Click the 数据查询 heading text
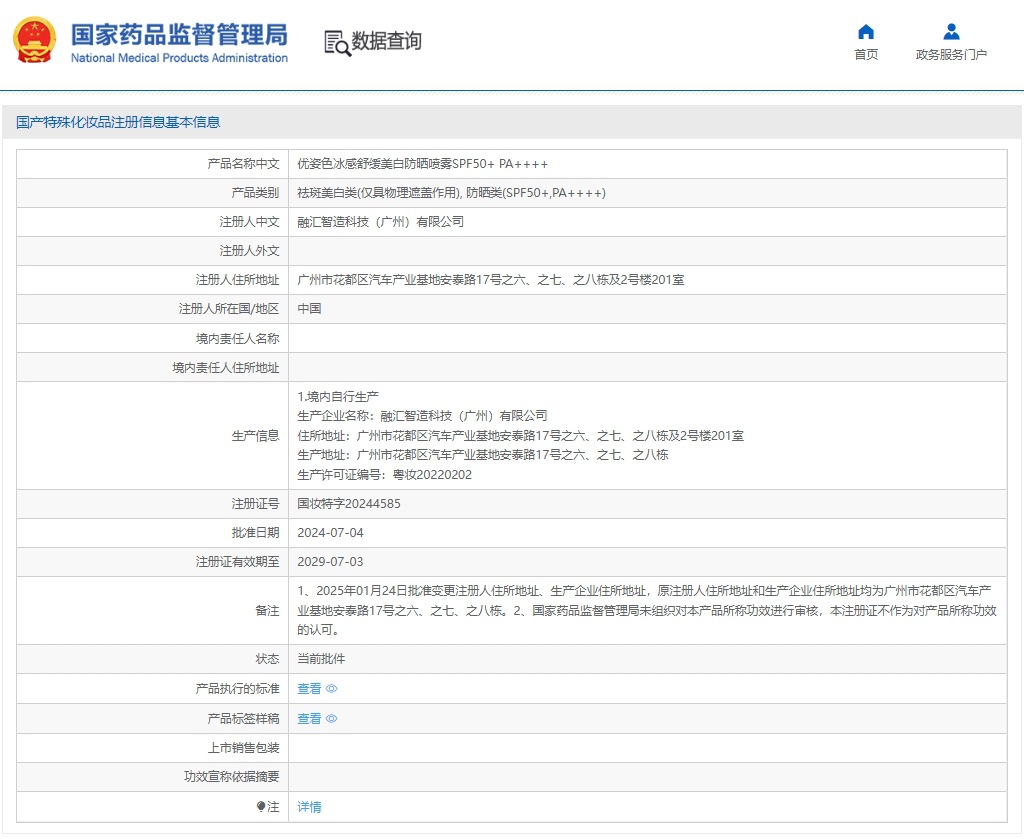This screenshot has width=1024, height=839. [x=386, y=41]
